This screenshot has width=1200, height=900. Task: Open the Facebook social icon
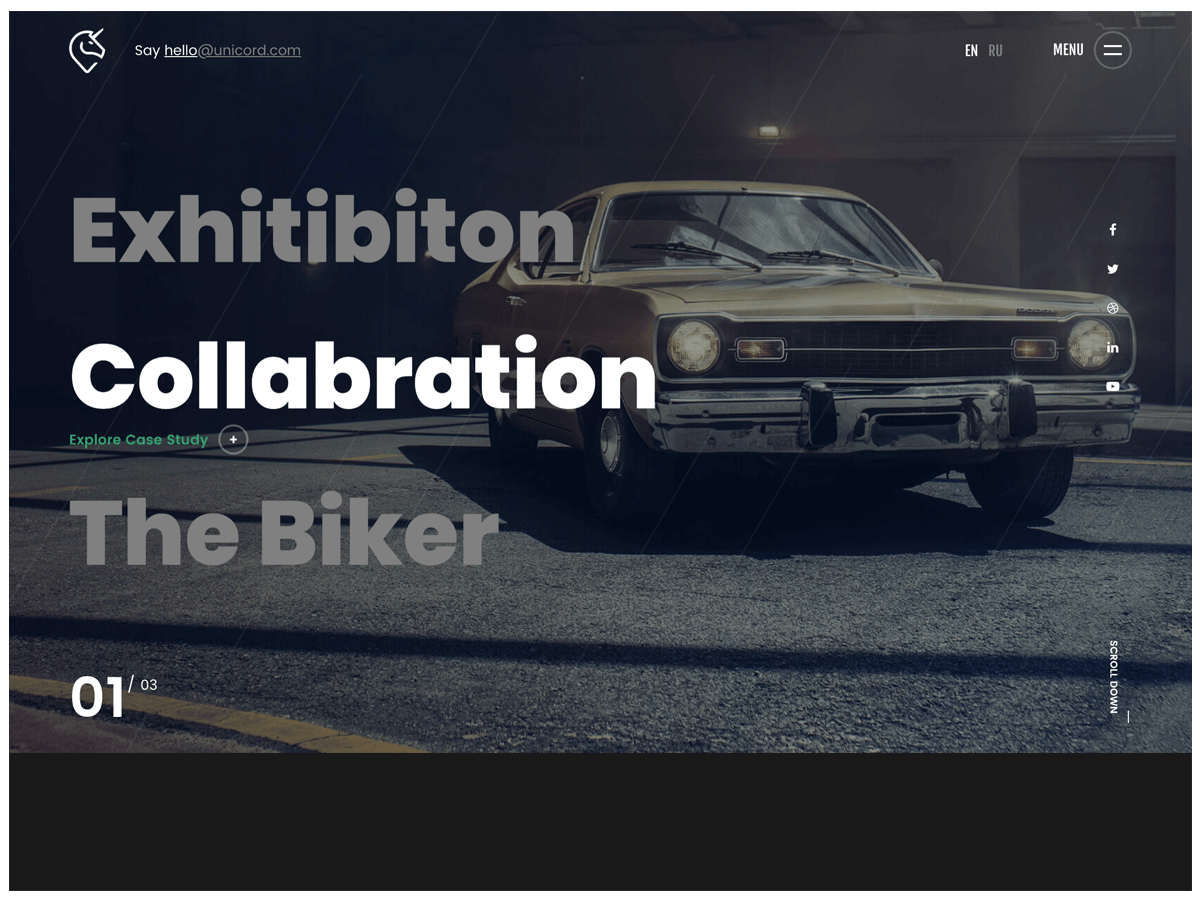click(x=1112, y=230)
